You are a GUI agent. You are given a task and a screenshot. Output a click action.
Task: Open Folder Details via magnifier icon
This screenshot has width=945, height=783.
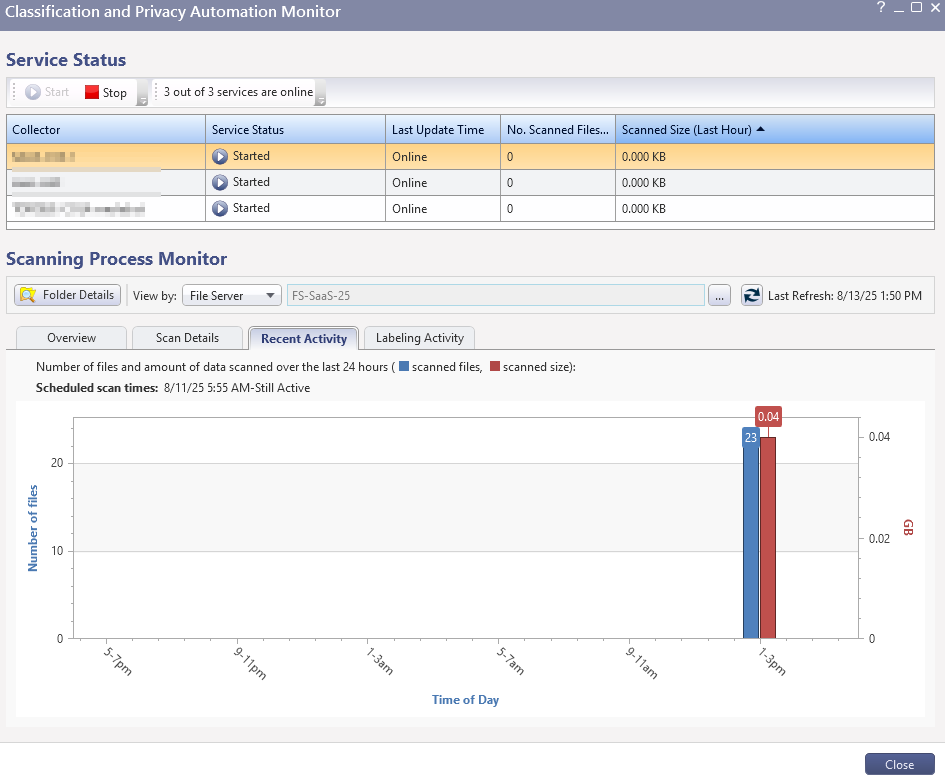pyautogui.click(x=28, y=295)
